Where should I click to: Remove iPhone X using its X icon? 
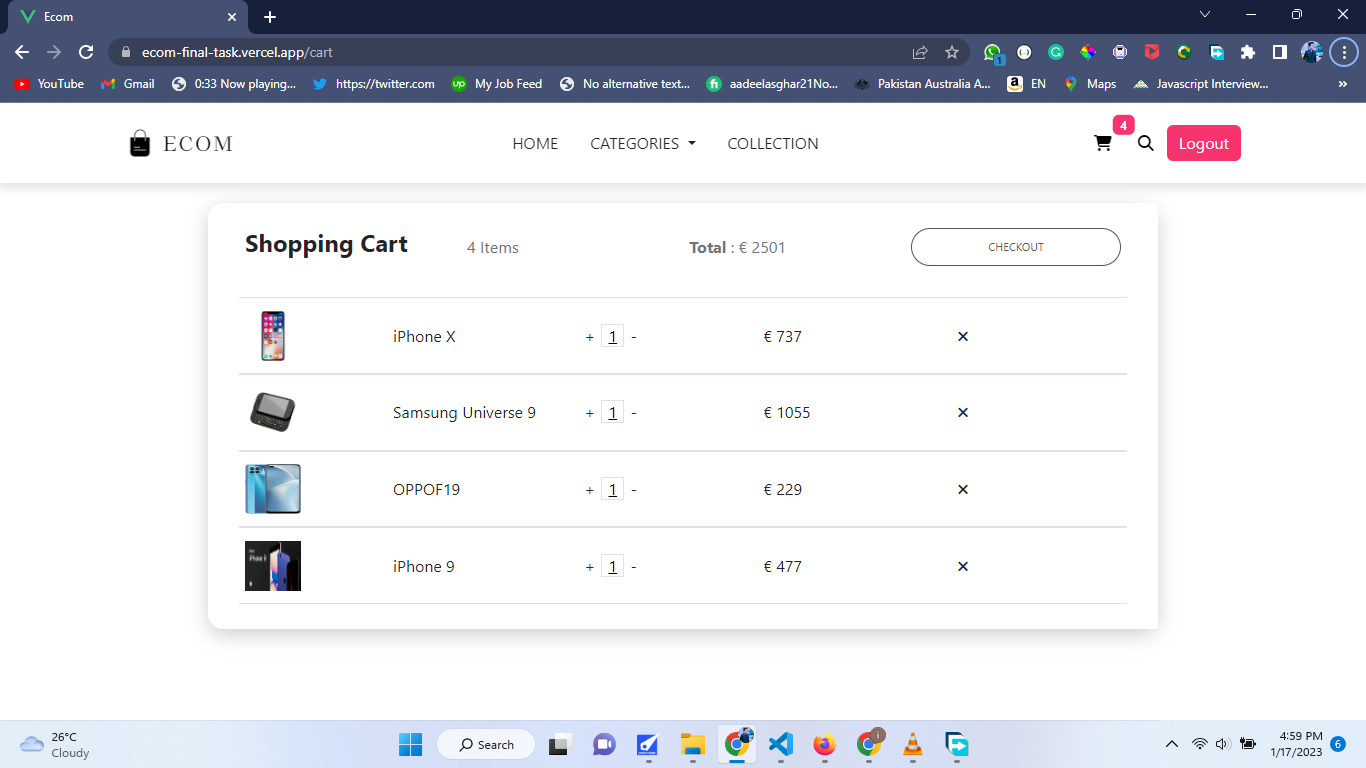962,336
